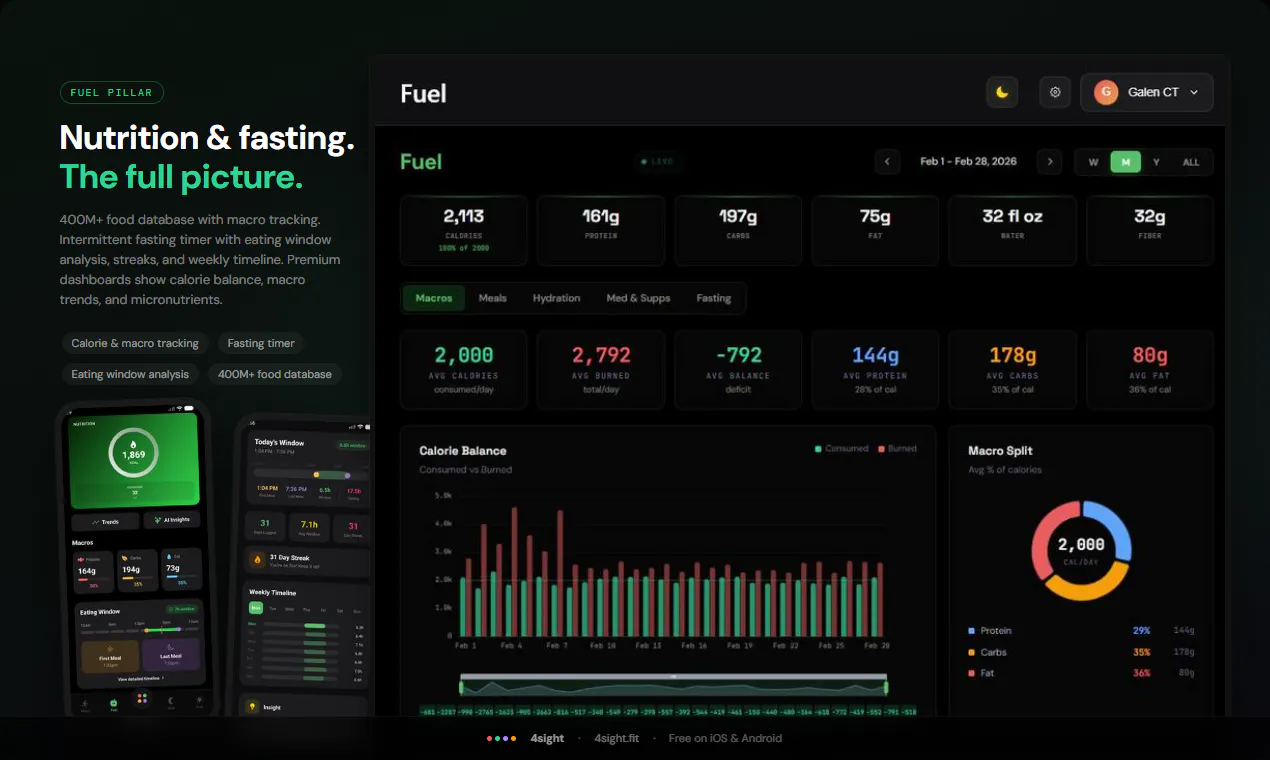Screen dimensions: 1270x760
Task: Tap the Last Meal moon icon tile
Action: click(171, 654)
